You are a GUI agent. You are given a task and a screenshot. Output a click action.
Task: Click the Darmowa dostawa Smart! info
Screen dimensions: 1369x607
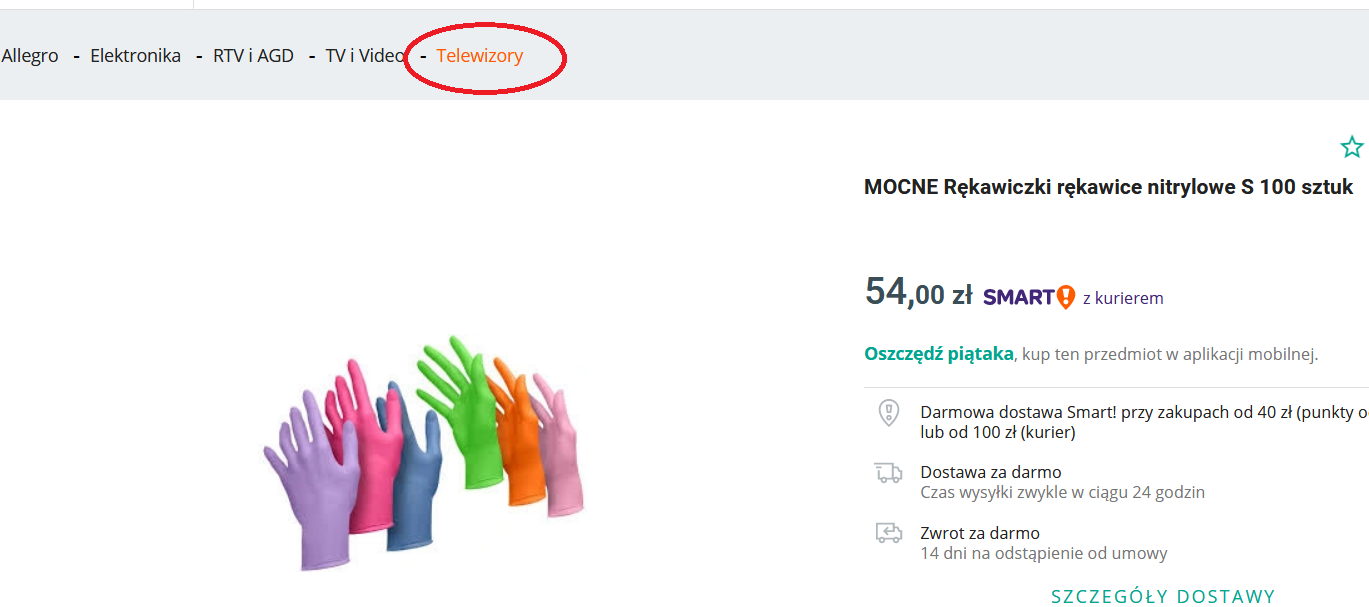click(1144, 422)
